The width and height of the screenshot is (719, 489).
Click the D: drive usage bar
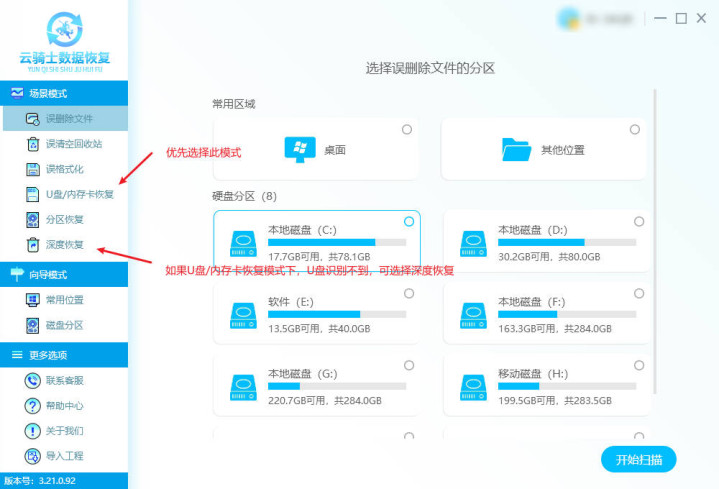coord(567,242)
